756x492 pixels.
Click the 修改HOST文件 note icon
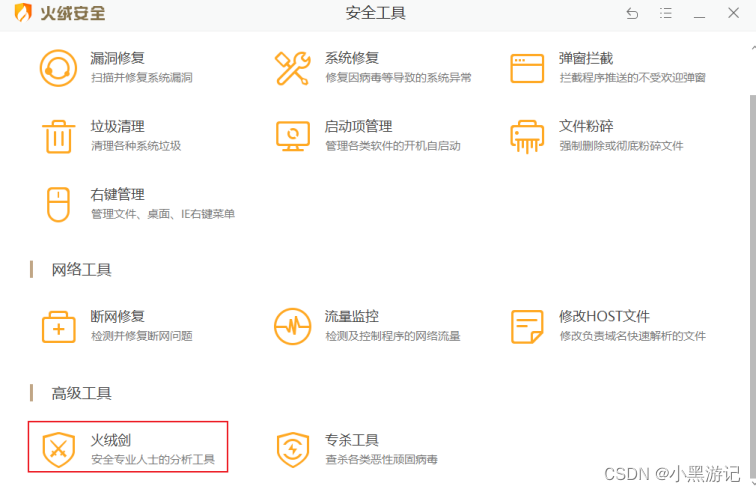tap(527, 327)
